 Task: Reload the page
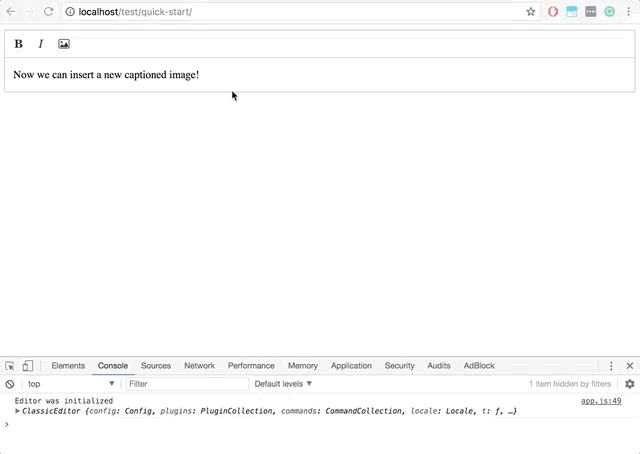click(x=48, y=12)
